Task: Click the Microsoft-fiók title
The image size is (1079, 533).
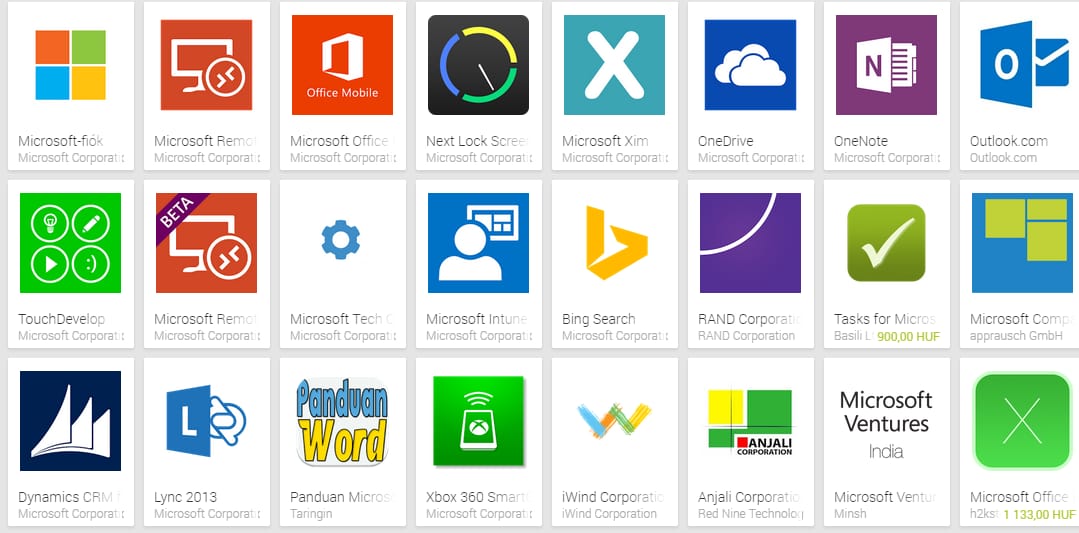Action: click(x=61, y=141)
